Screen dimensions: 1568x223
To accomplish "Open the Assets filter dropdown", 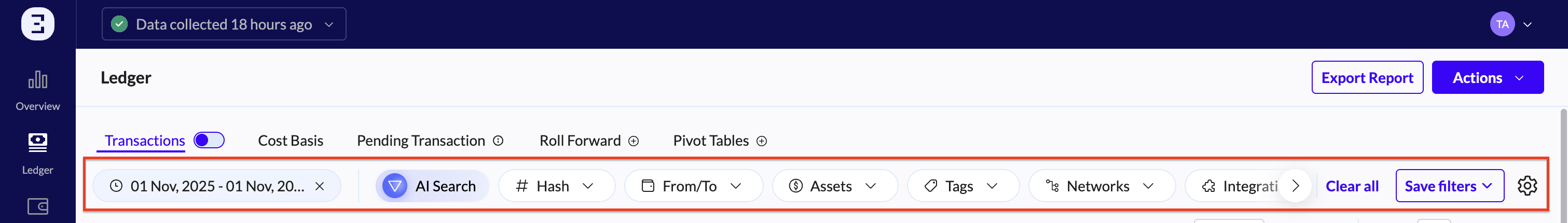I will [834, 186].
